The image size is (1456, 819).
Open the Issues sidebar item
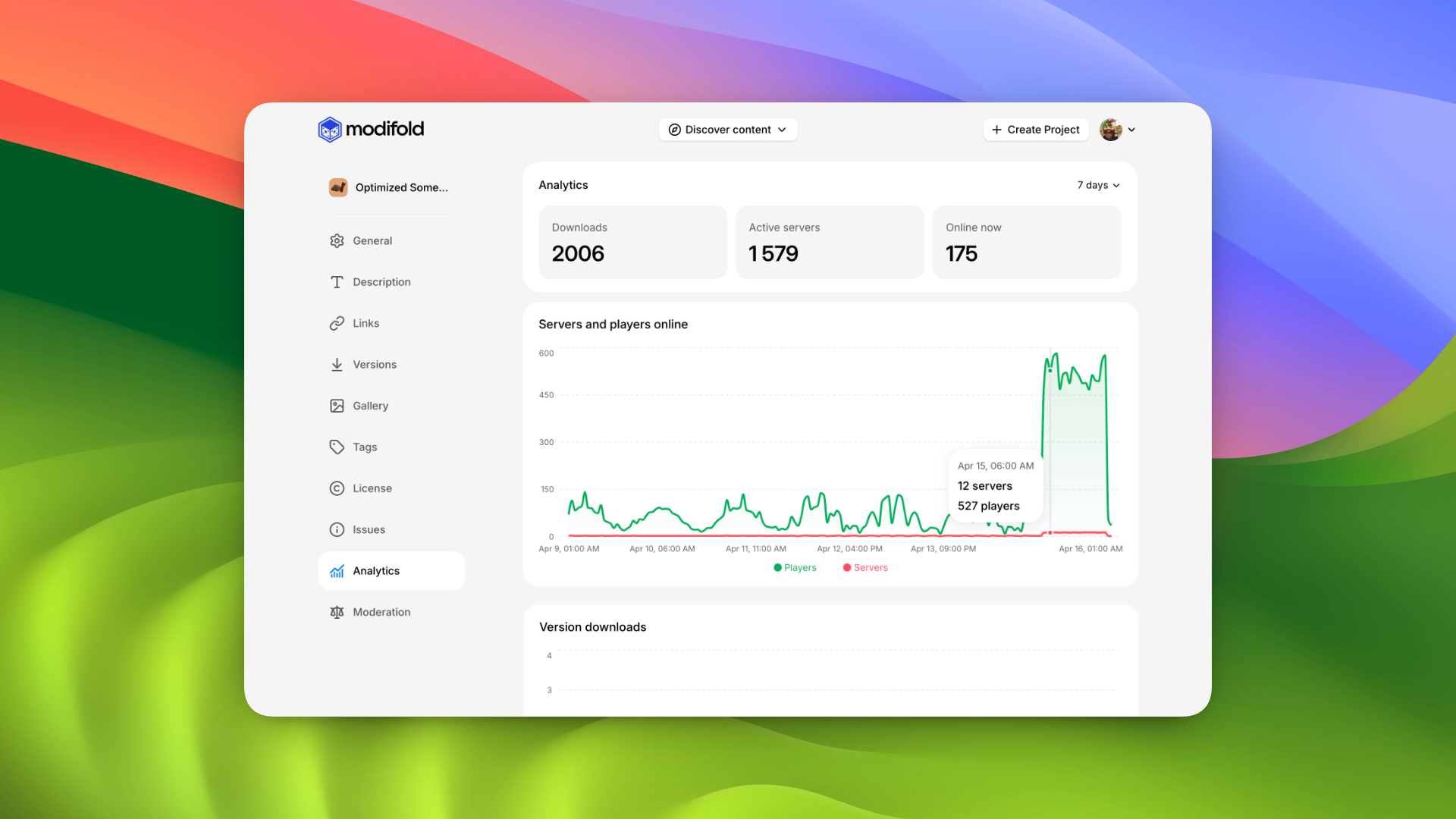pyautogui.click(x=369, y=529)
